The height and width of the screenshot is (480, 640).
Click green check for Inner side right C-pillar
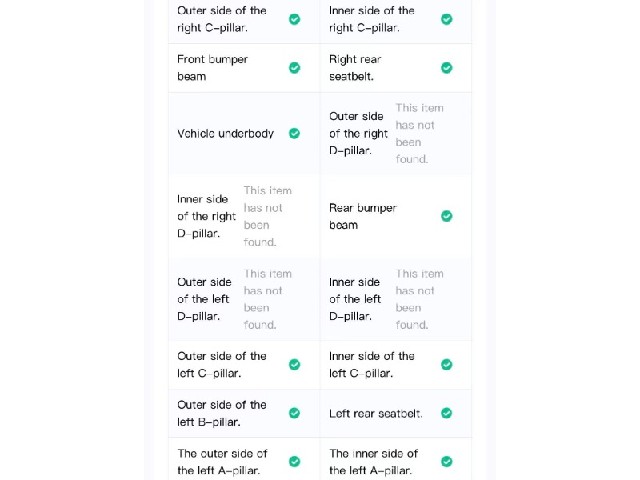tap(447, 19)
